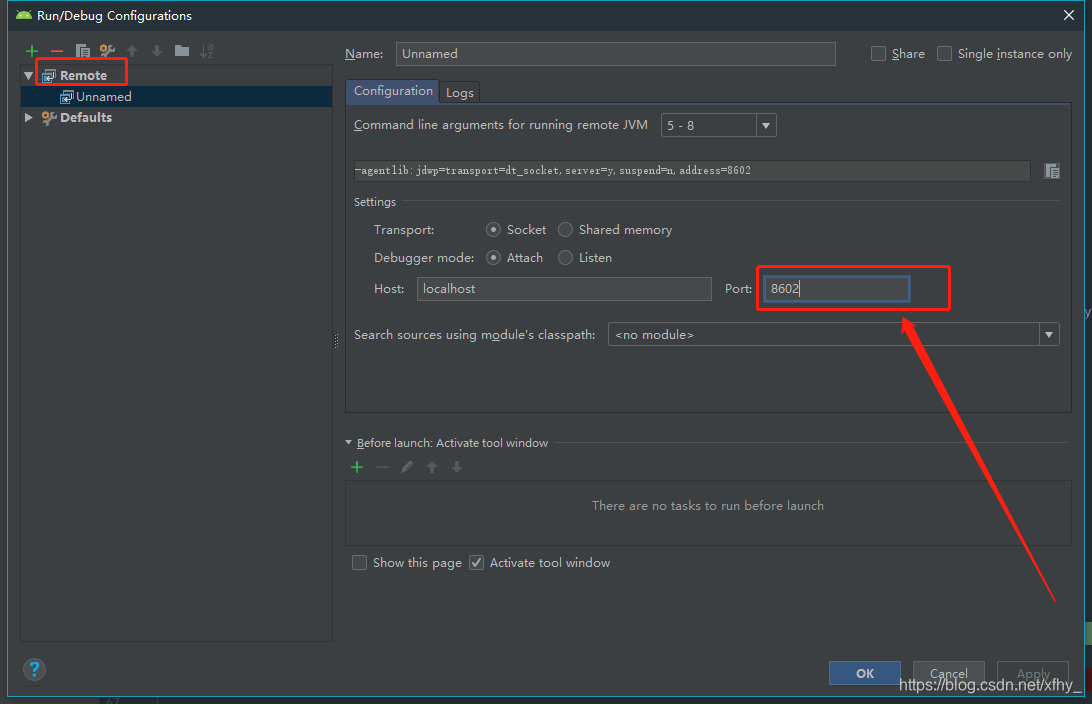The height and width of the screenshot is (704, 1092).
Task: Move before-launch task down
Action: (457, 467)
